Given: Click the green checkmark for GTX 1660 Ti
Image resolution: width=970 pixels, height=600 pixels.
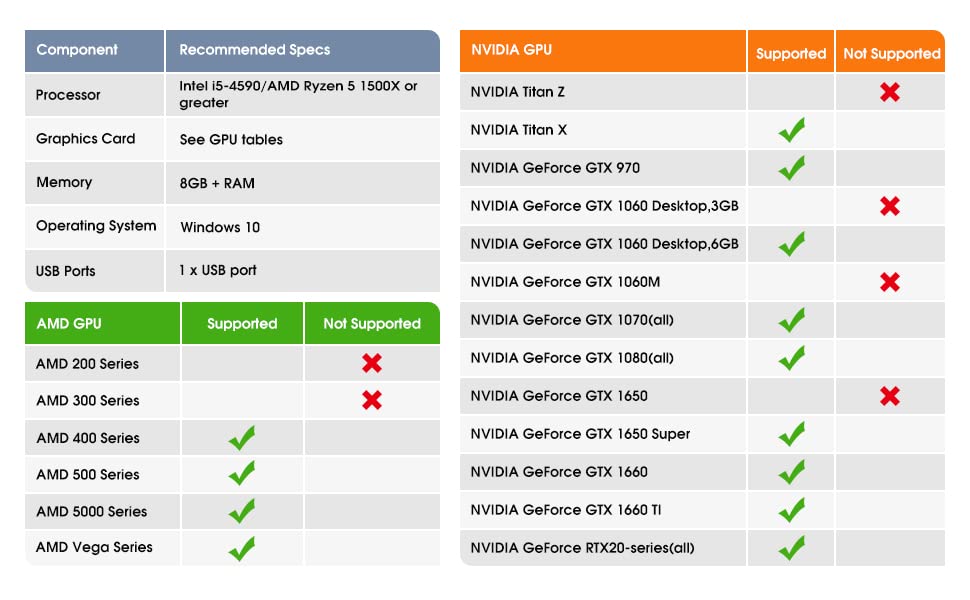Looking at the screenshot, I should (x=791, y=510).
